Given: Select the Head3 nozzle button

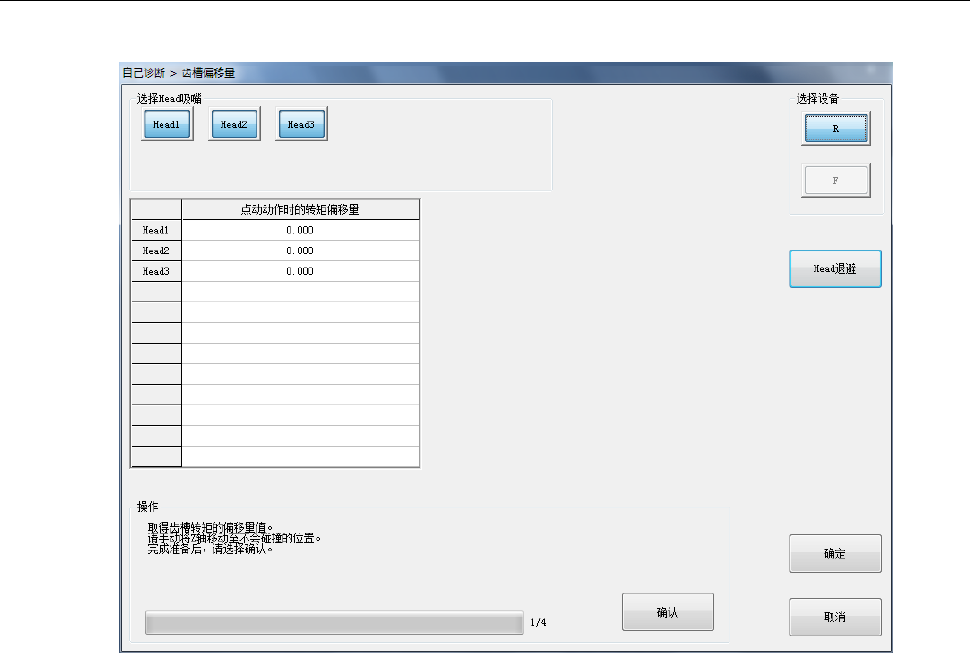Looking at the screenshot, I should [301, 124].
